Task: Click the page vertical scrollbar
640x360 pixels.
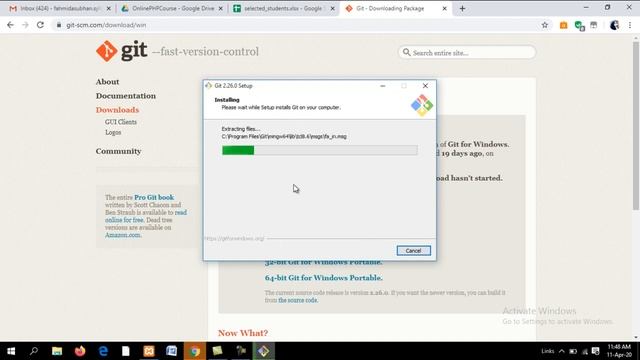Action: pos(636,127)
